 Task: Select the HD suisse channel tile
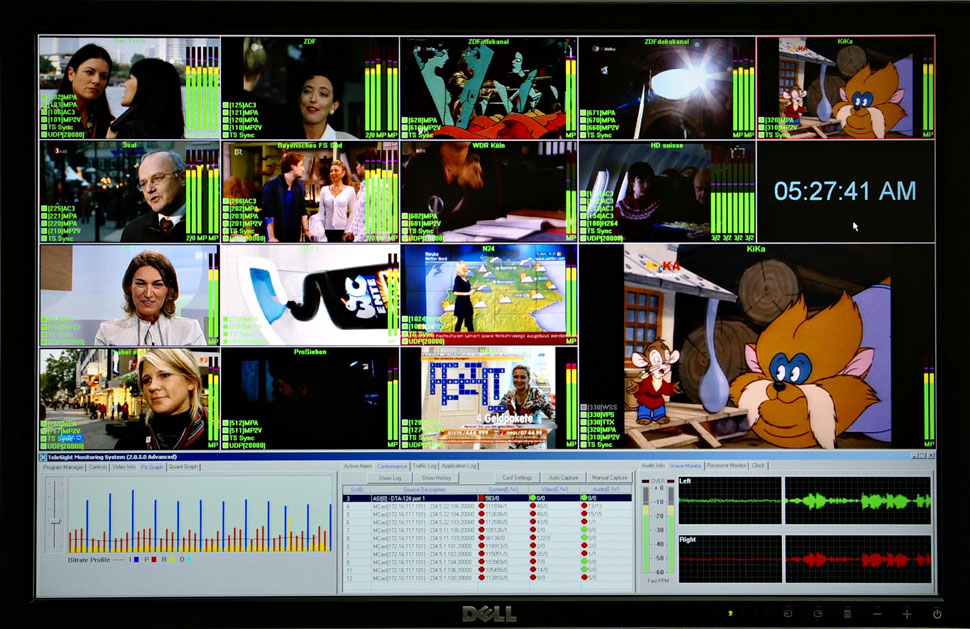coord(666,192)
